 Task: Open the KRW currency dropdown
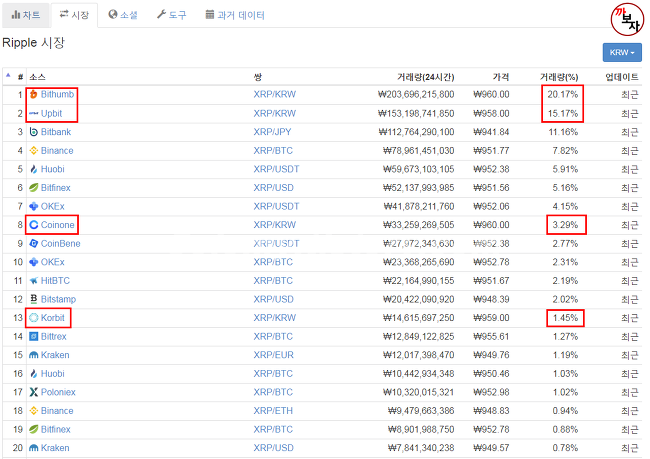coord(622,53)
